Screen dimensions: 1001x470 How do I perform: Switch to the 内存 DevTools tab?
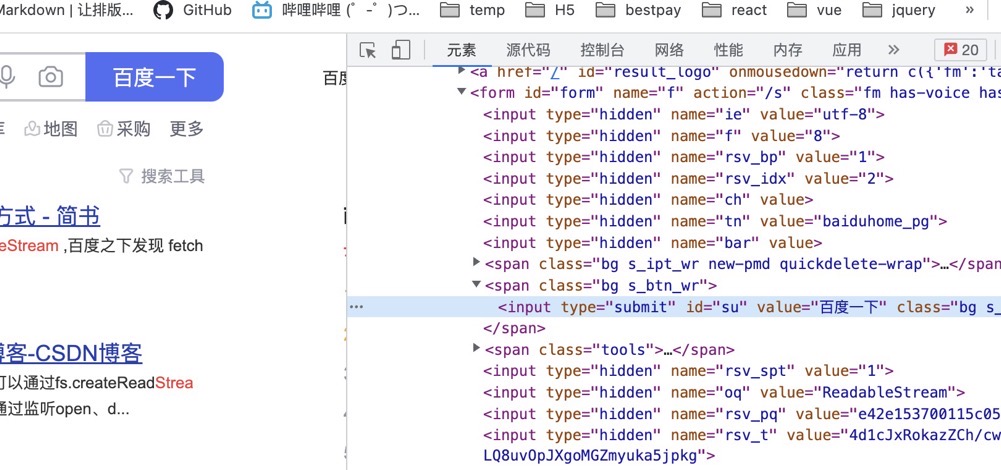[788, 50]
